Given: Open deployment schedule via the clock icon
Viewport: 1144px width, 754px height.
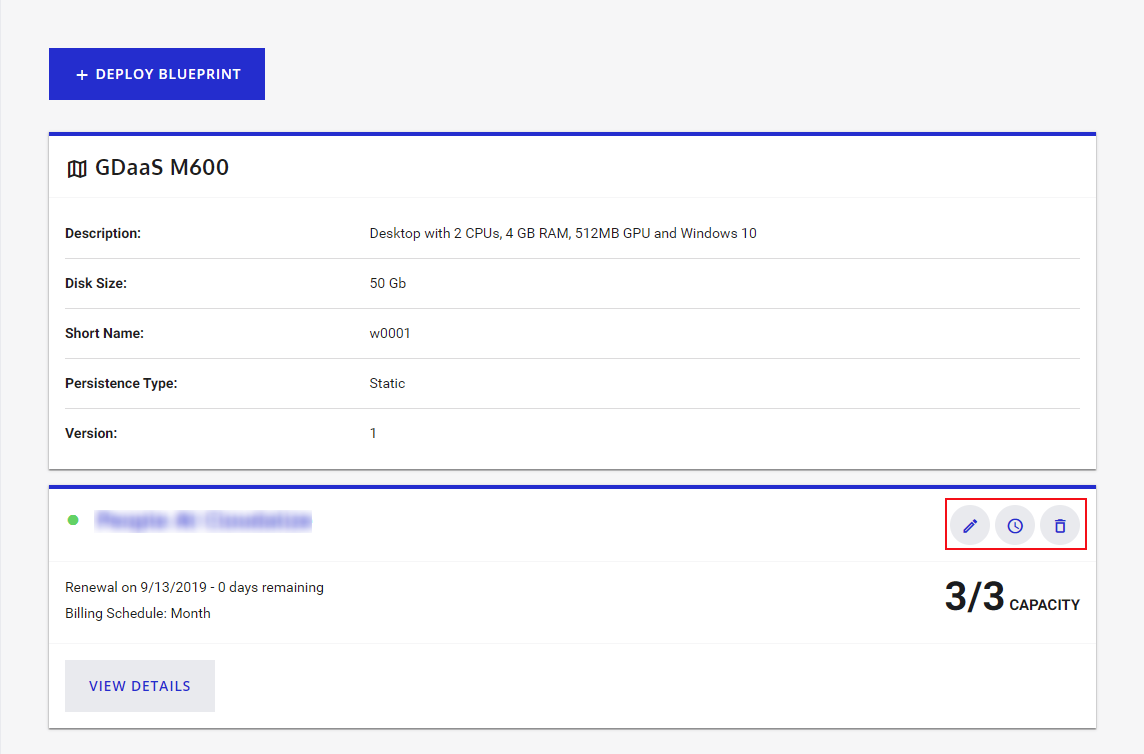Looking at the screenshot, I should click(x=1015, y=526).
